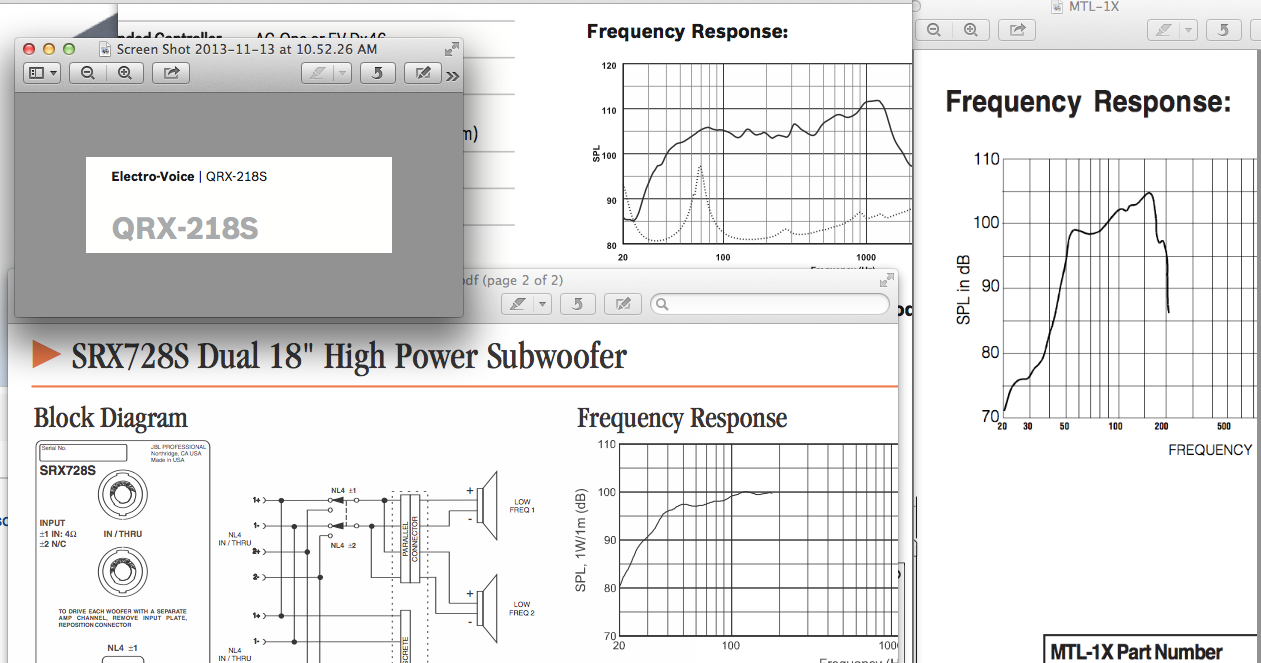Click the Screen Shot window title text

click(x=247, y=48)
